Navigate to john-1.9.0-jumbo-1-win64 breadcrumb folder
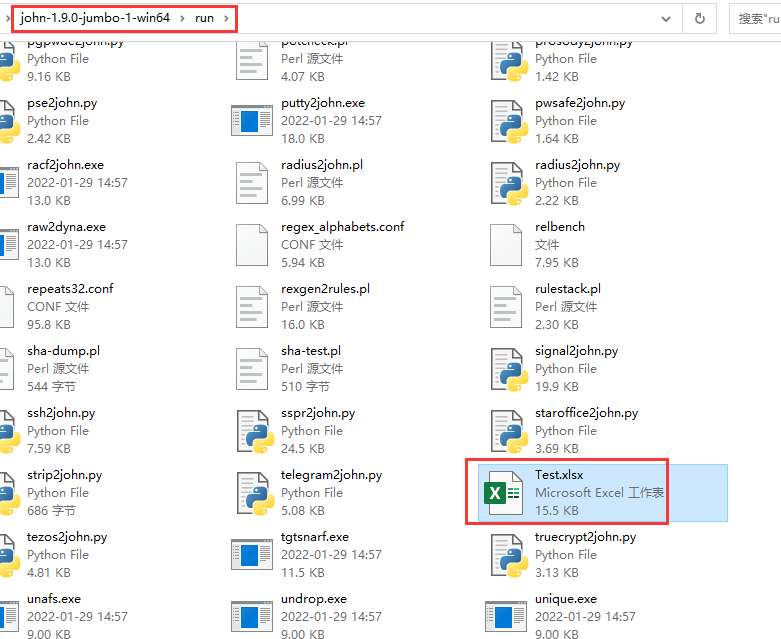This screenshot has height=639, width=781. (x=94, y=18)
